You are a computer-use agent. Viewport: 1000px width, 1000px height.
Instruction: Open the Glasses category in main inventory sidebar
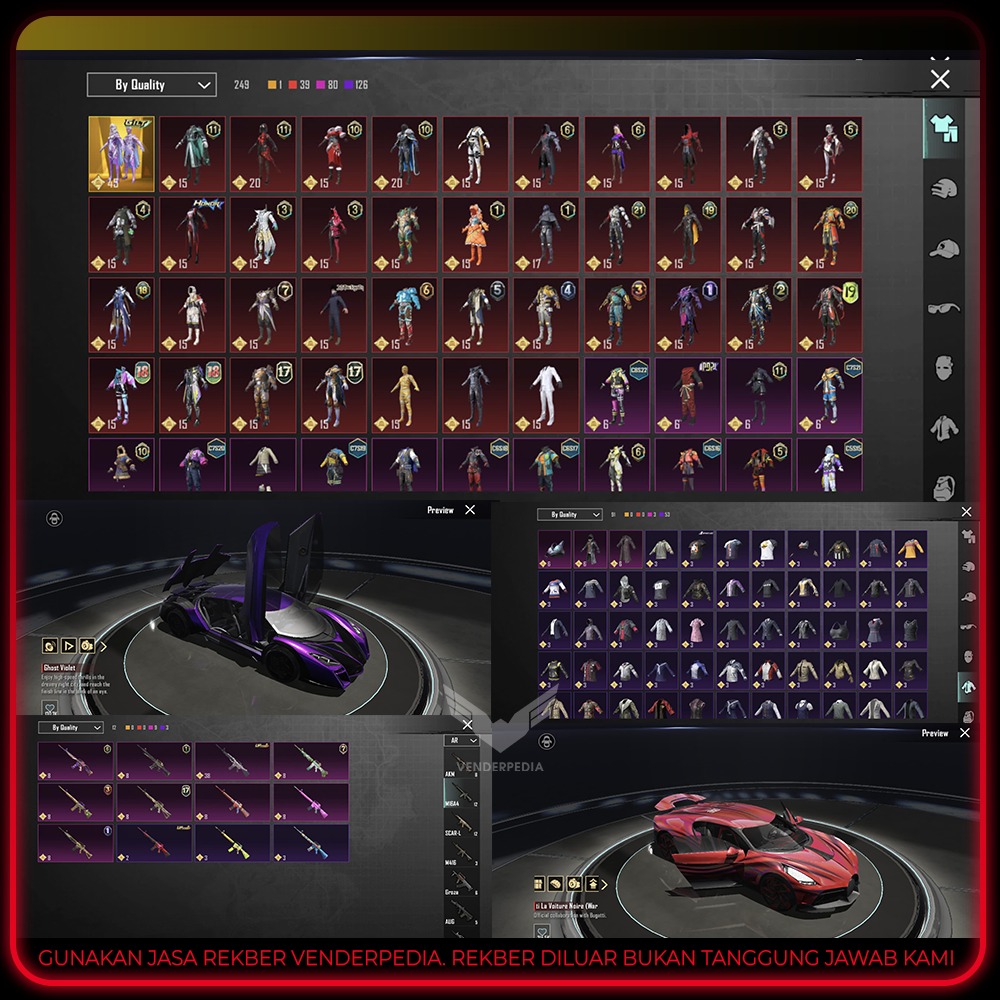click(944, 309)
